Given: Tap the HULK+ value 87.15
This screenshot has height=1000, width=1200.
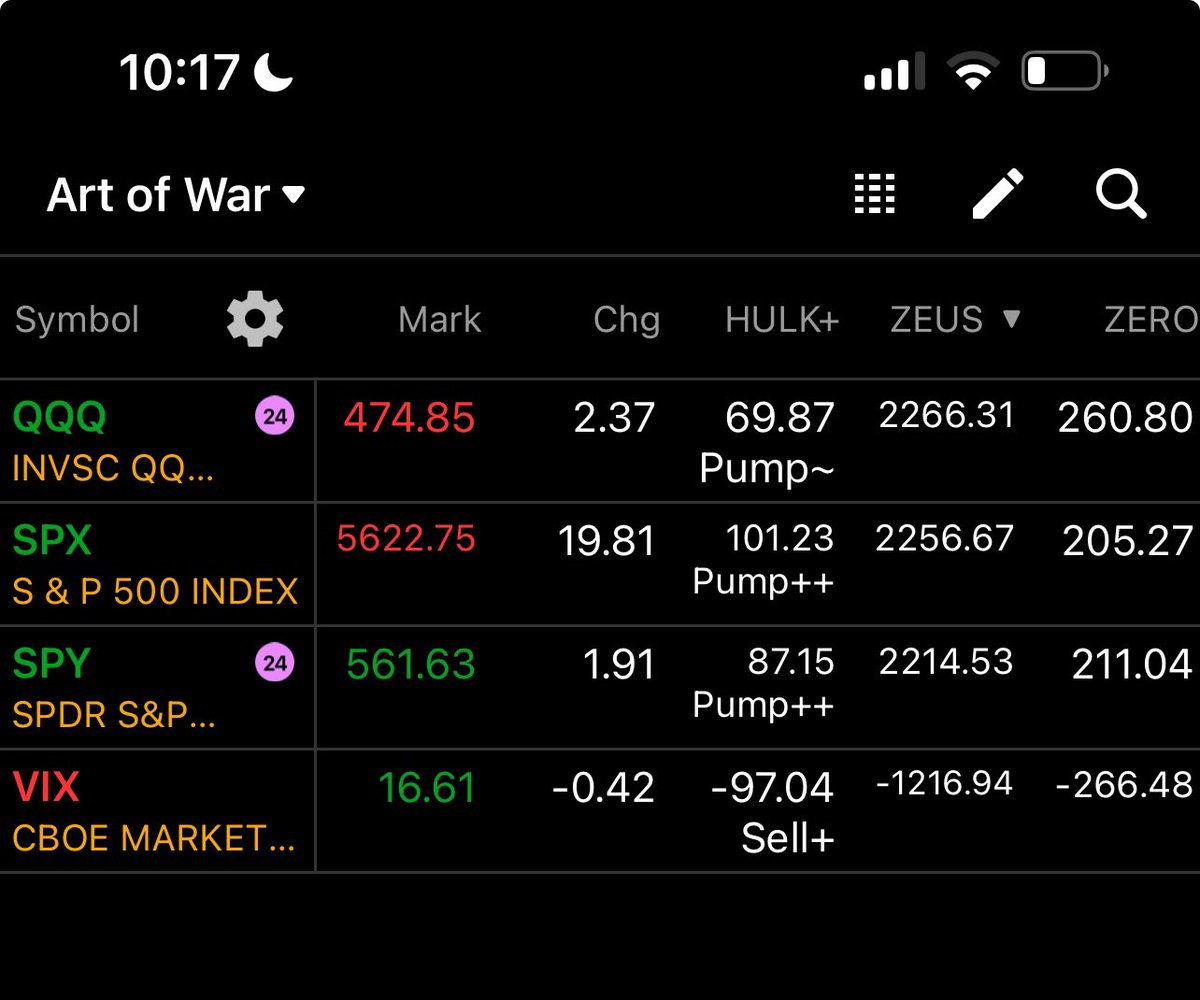Looking at the screenshot, I should tap(791, 661).
